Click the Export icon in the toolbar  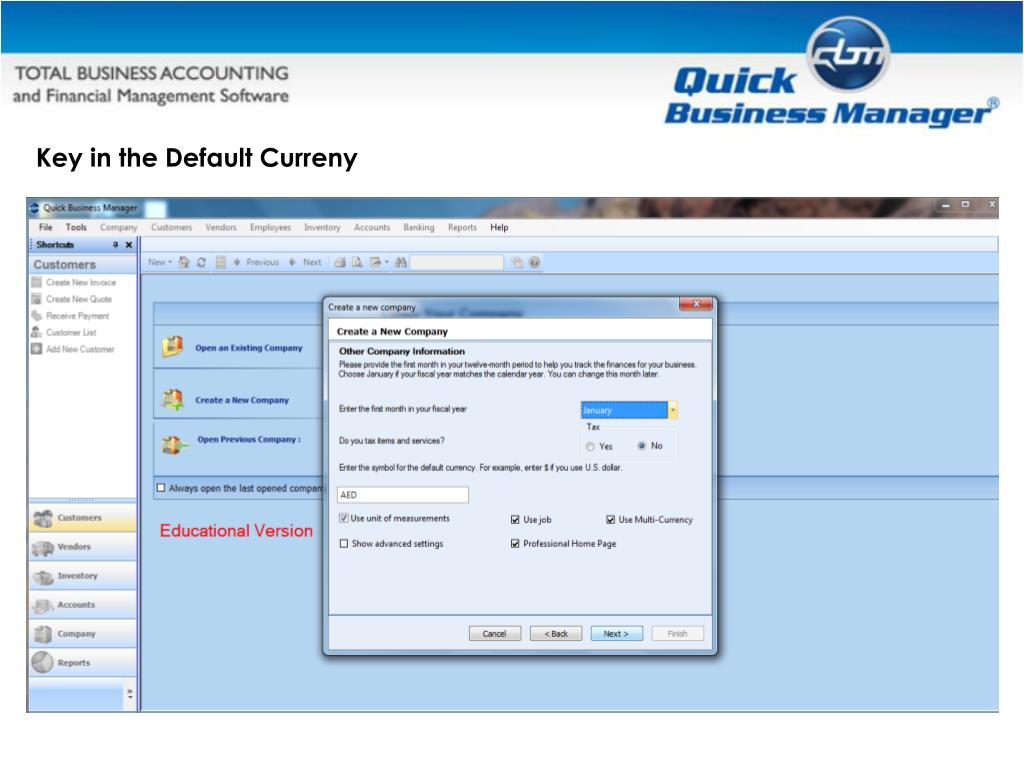376,263
